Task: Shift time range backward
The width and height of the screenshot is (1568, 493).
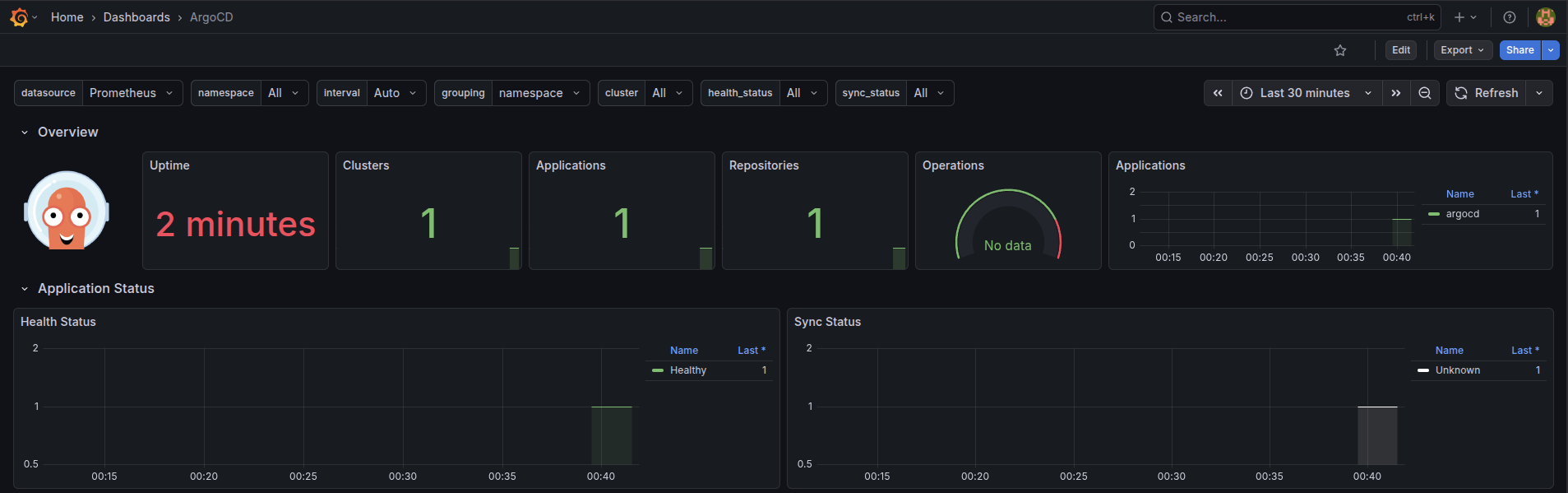Action: point(1218,93)
